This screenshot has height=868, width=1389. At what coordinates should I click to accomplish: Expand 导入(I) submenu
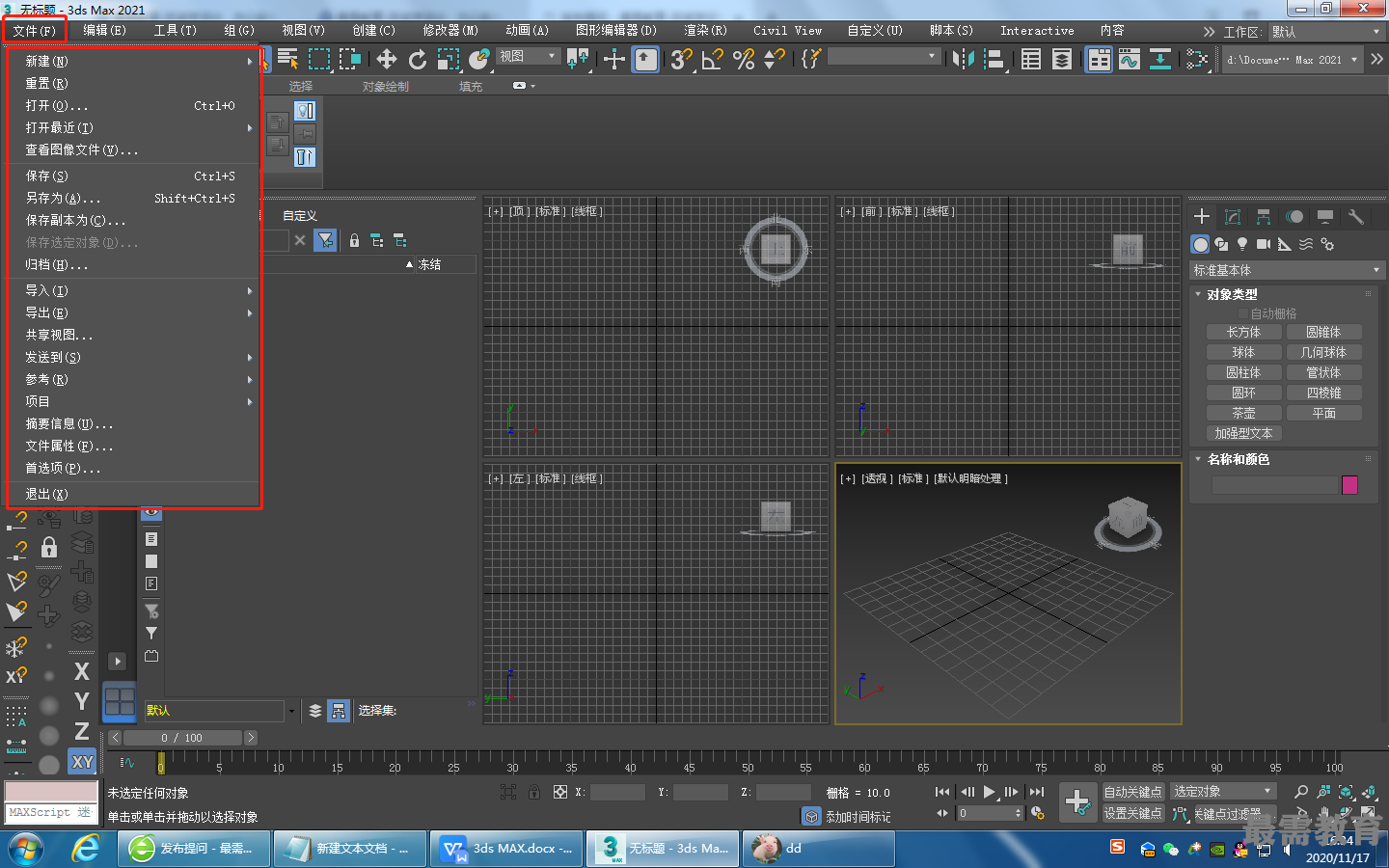point(133,290)
